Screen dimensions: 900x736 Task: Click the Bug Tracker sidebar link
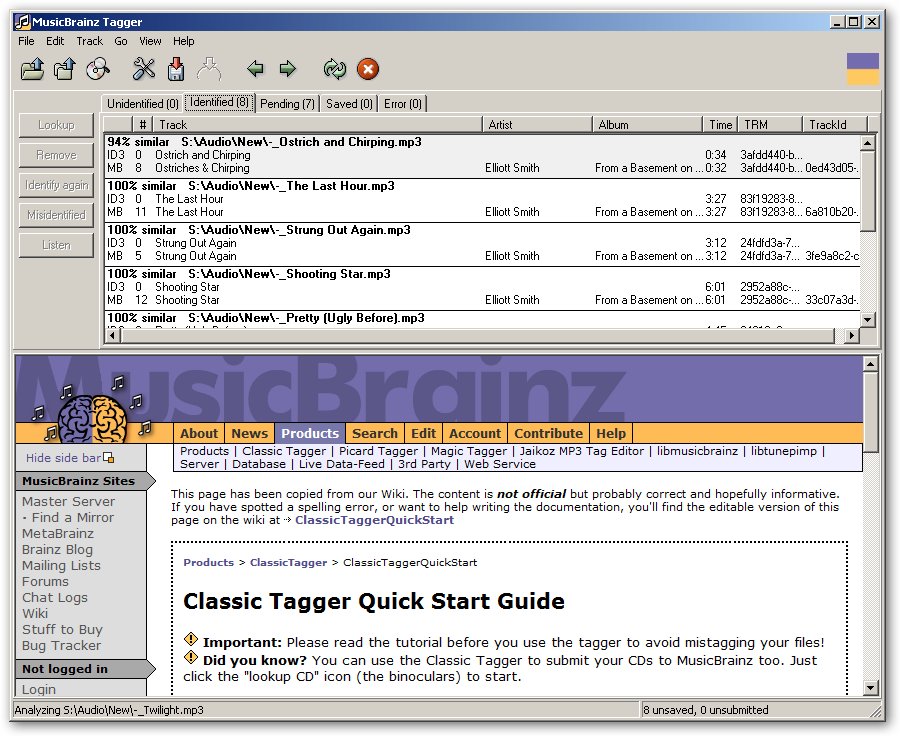62,645
